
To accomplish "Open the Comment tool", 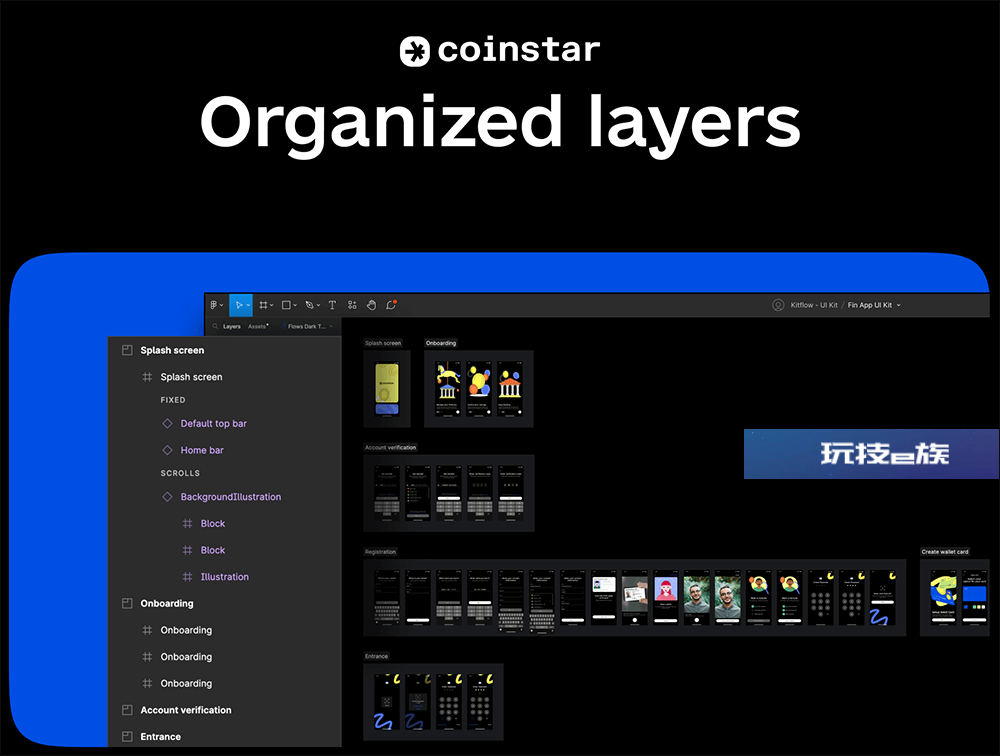I will (x=391, y=305).
